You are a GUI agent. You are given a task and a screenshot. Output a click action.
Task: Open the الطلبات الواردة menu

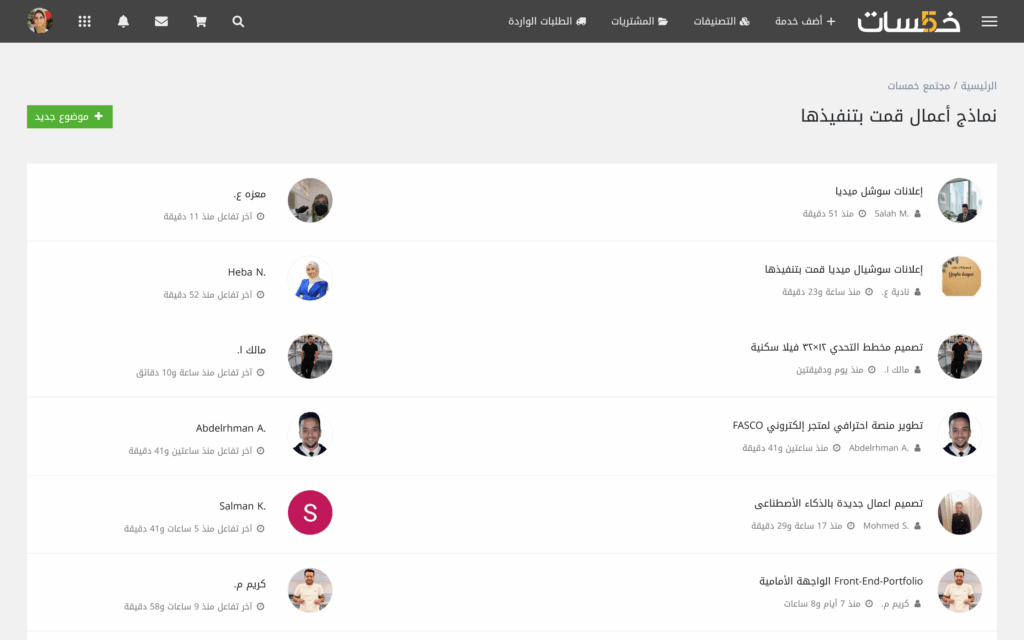[x=546, y=21]
